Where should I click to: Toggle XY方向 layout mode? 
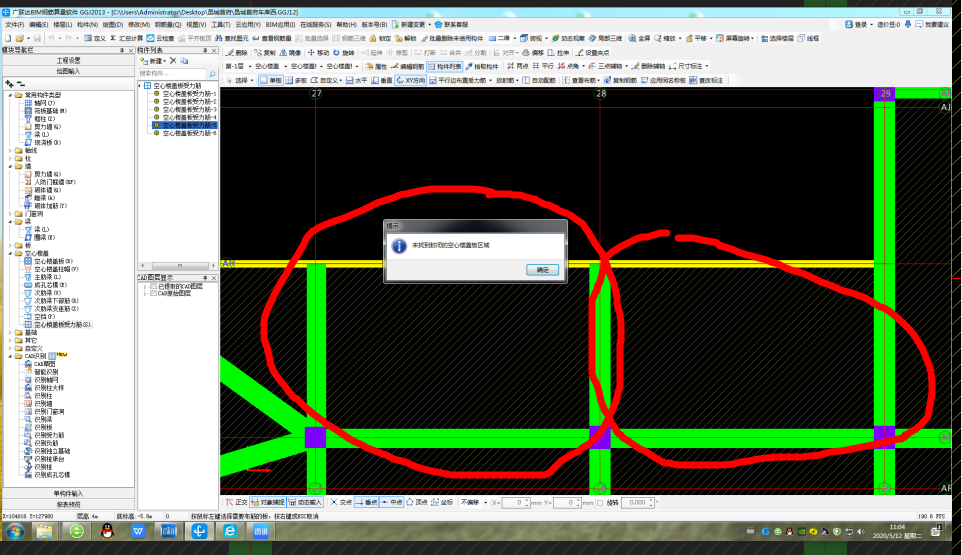click(410, 80)
